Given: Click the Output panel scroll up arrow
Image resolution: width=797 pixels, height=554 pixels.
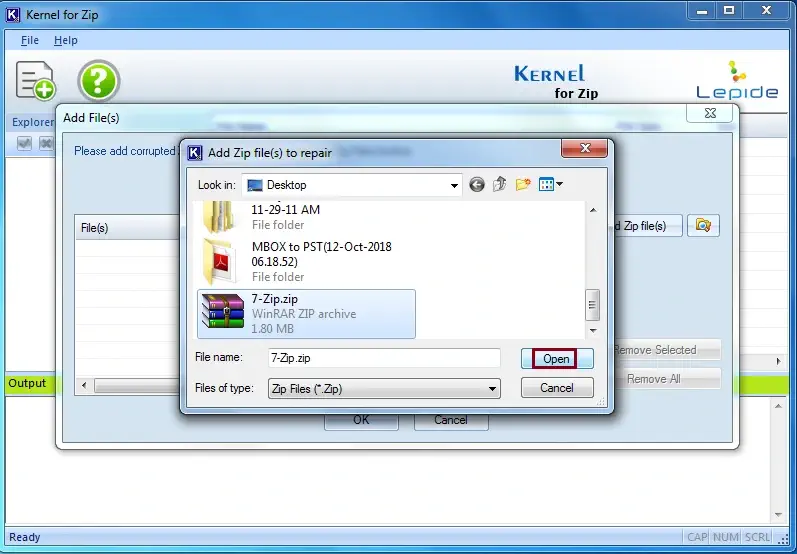Looking at the screenshot, I should tap(778, 406).
